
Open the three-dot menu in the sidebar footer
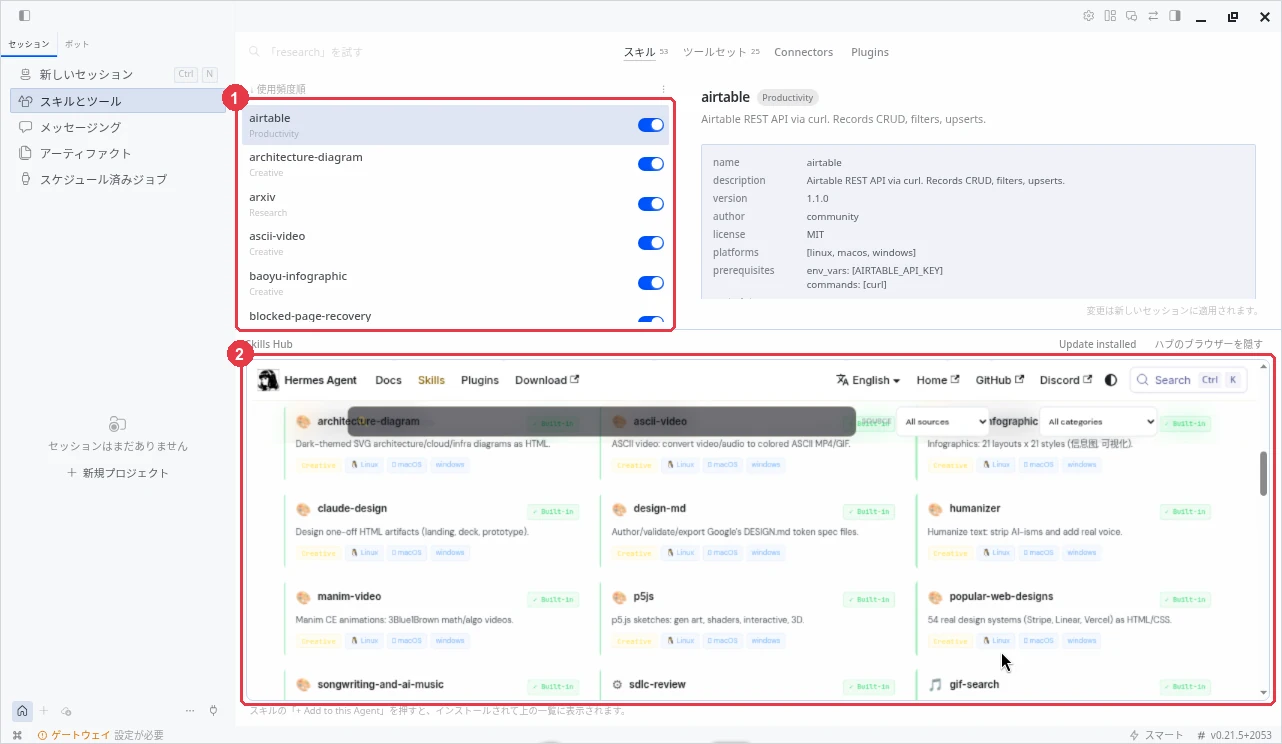(190, 711)
